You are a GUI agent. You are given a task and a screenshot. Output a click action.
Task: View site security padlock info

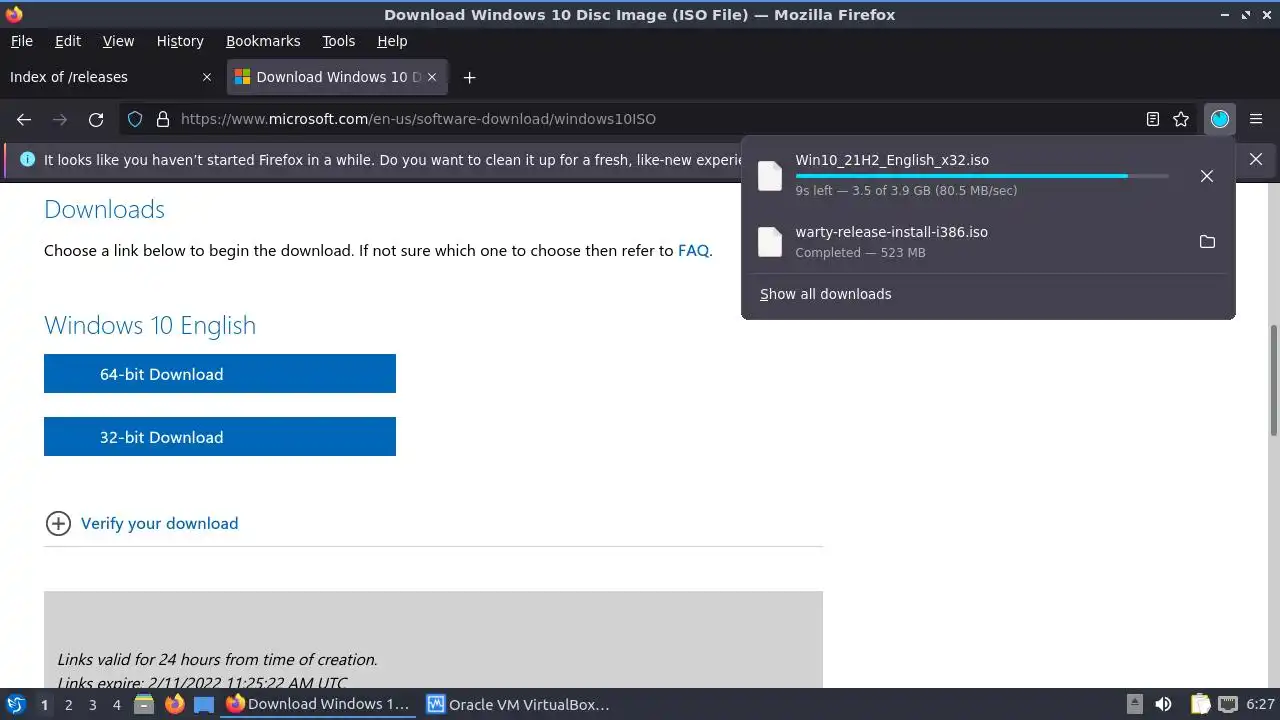click(163, 119)
